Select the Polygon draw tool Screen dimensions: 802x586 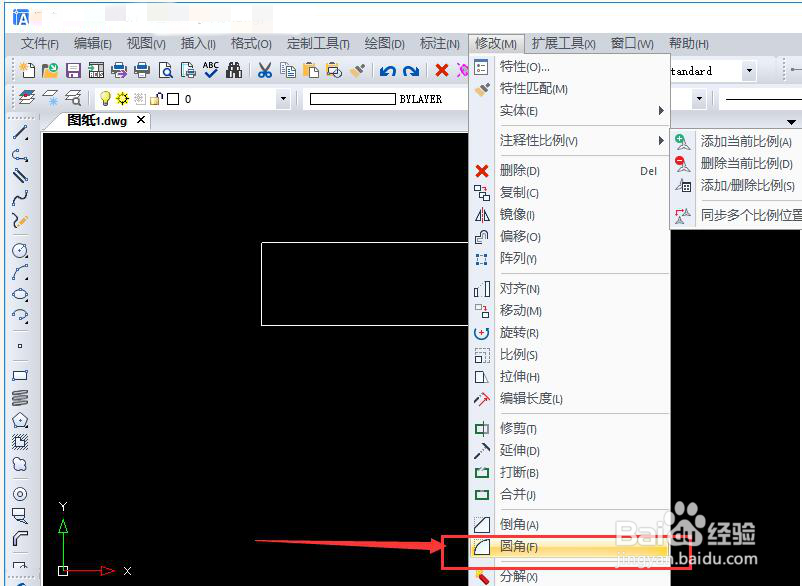point(20,420)
